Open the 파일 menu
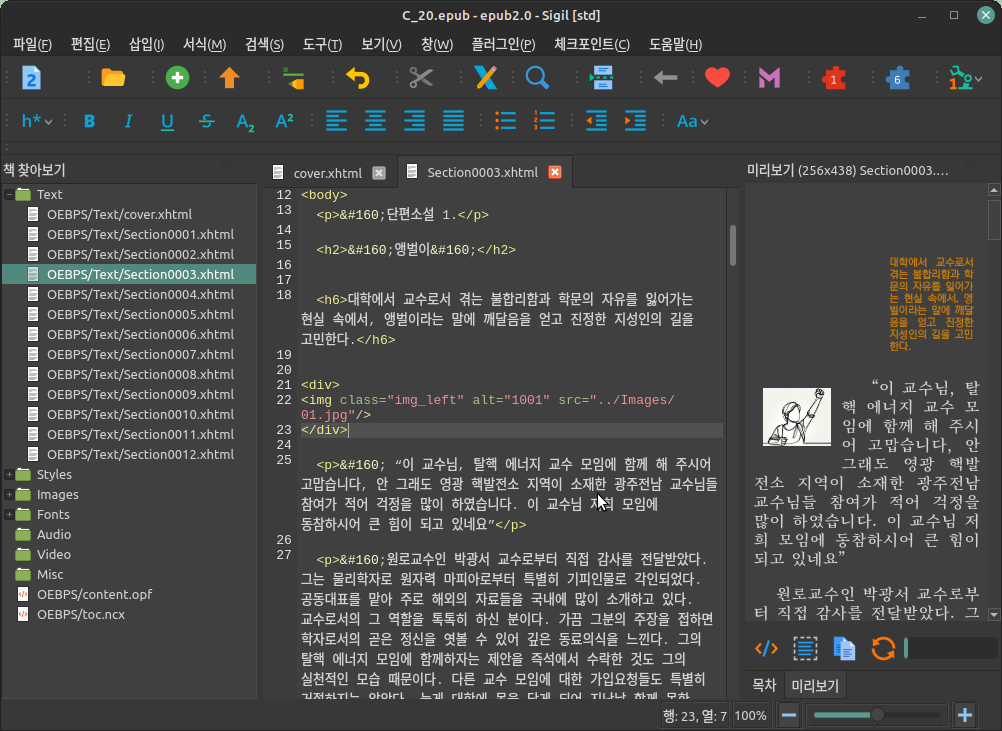1002x731 pixels. tap(33, 44)
